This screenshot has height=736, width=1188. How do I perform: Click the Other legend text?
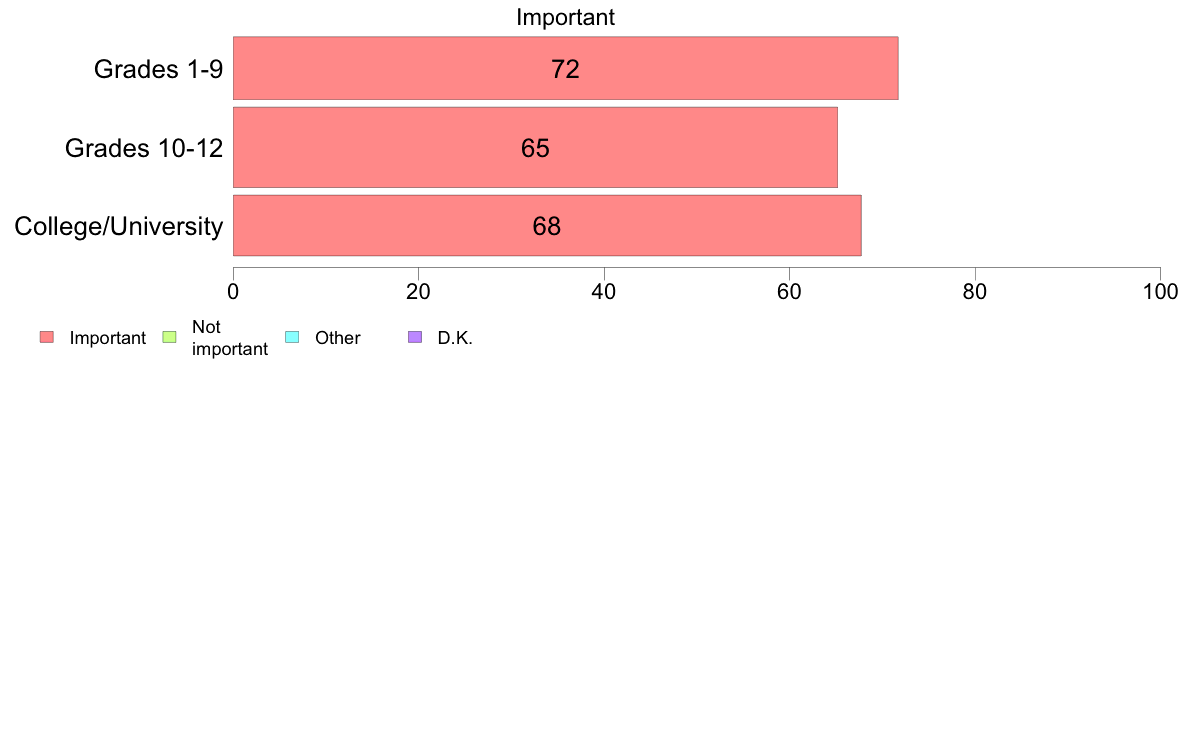pos(337,338)
